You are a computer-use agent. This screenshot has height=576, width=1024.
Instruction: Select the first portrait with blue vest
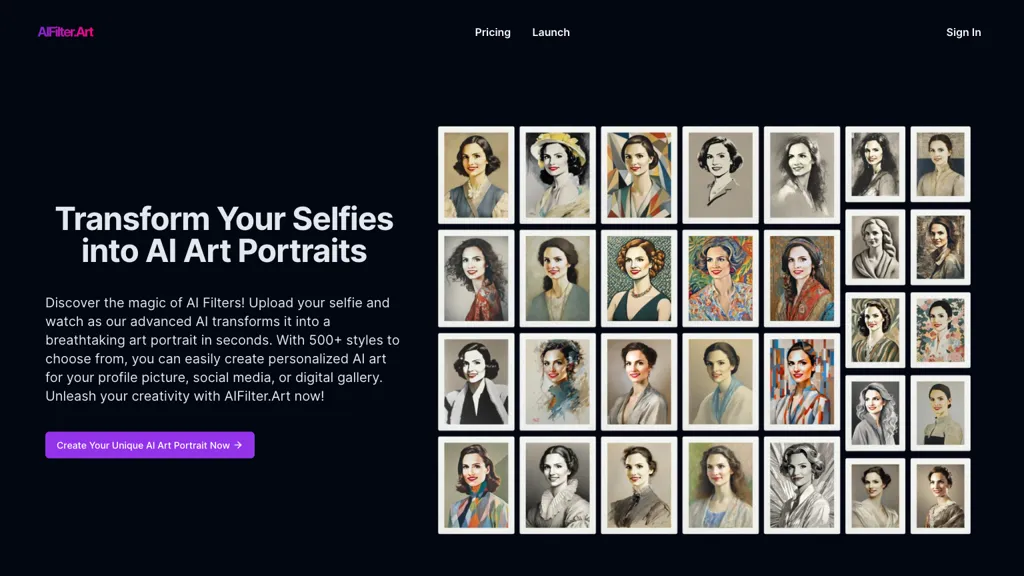476,175
